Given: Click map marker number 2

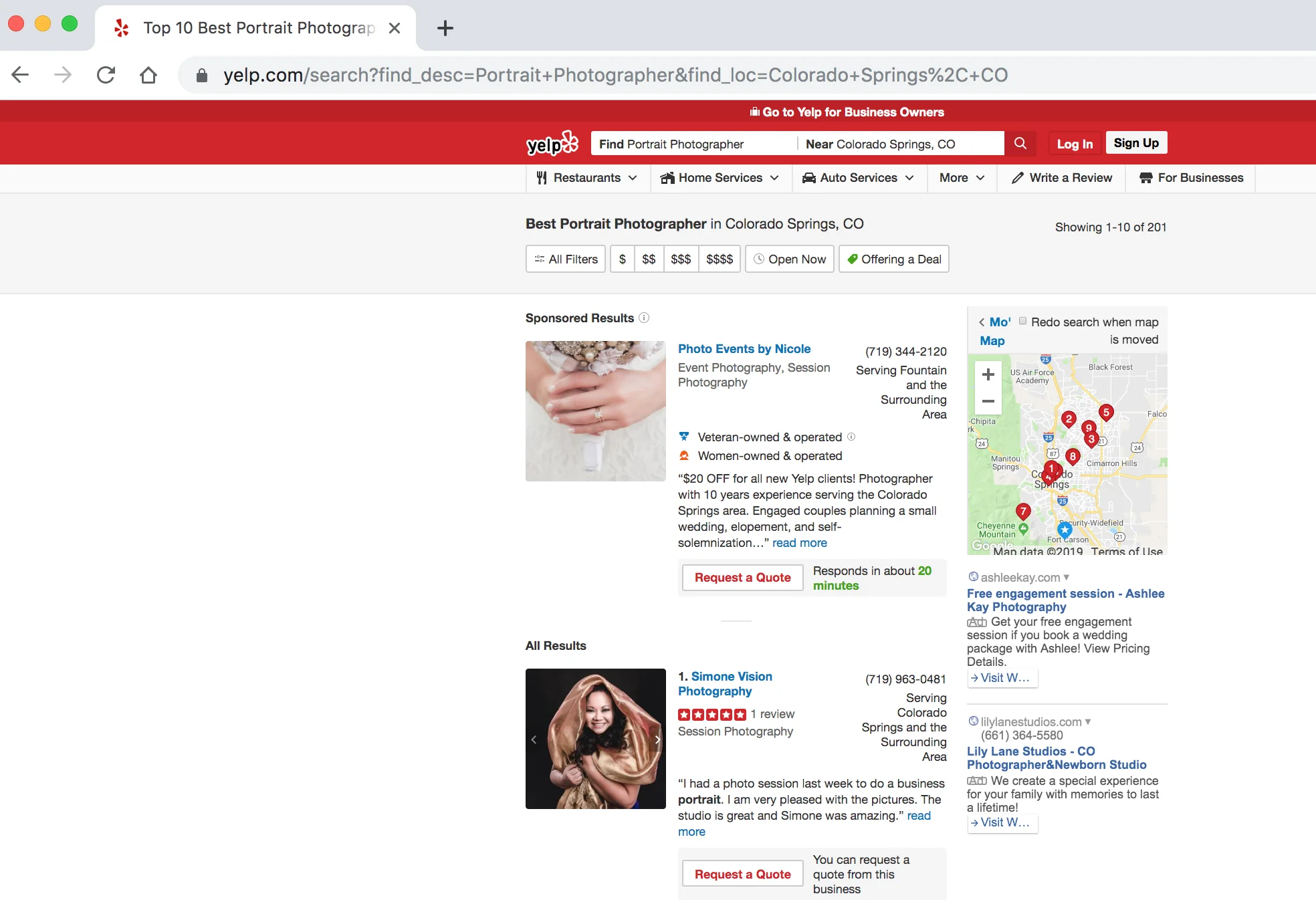Looking at the screenshot, I should pyautogui.click(x=1069, y=419).
